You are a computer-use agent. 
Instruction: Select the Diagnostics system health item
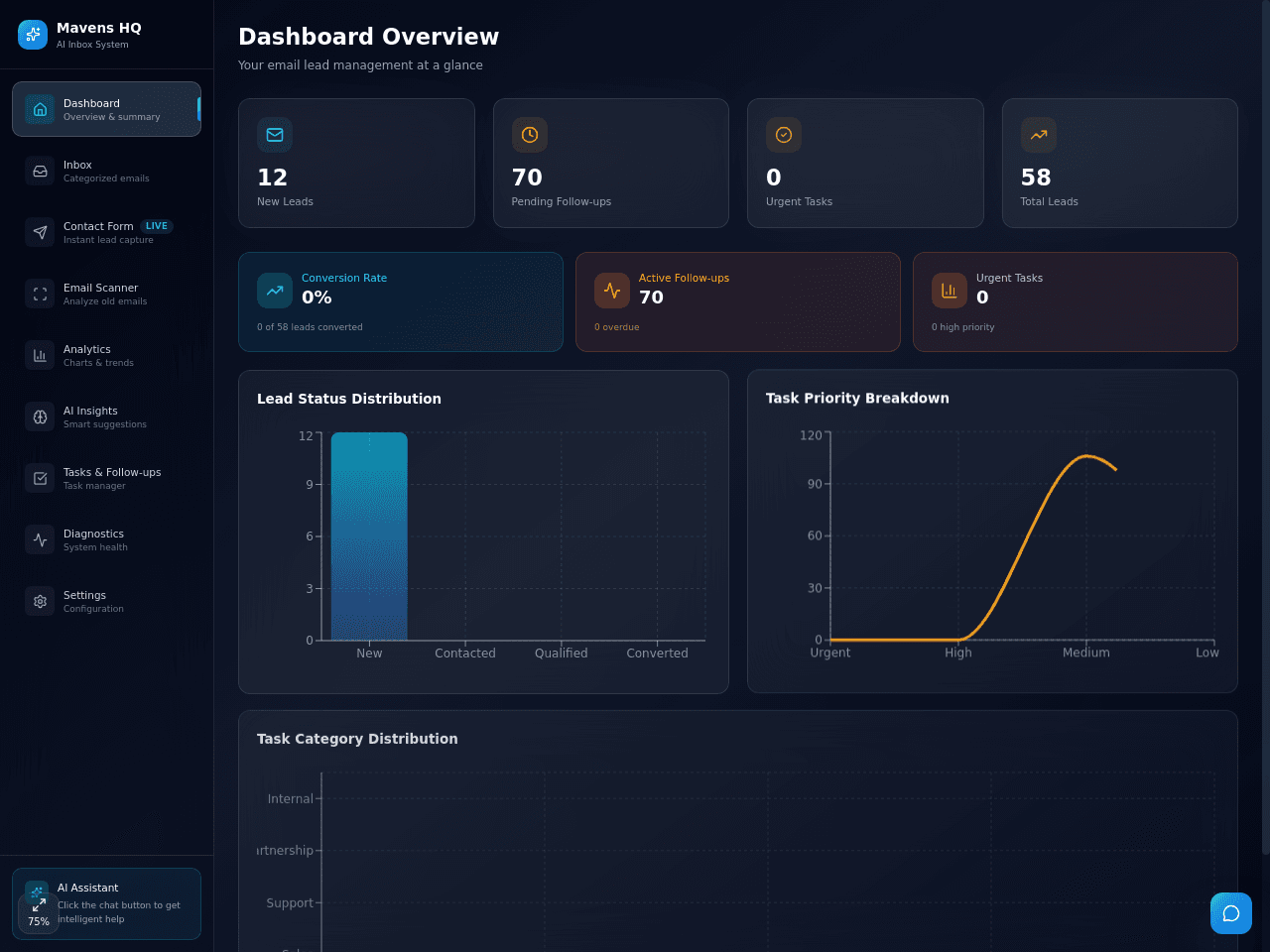[x=106, y=539]
